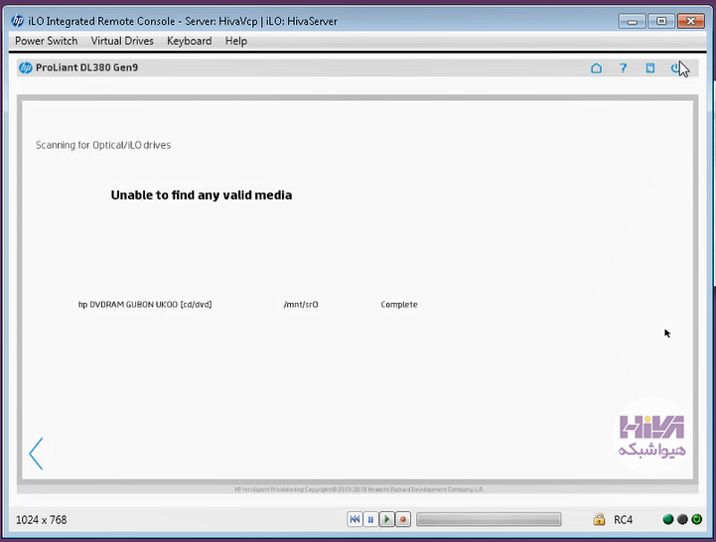This screenshot has width=716, height=542.
Task: Click ProLiant DL380 Gen9 title text
Action: (x=87, y=68)
